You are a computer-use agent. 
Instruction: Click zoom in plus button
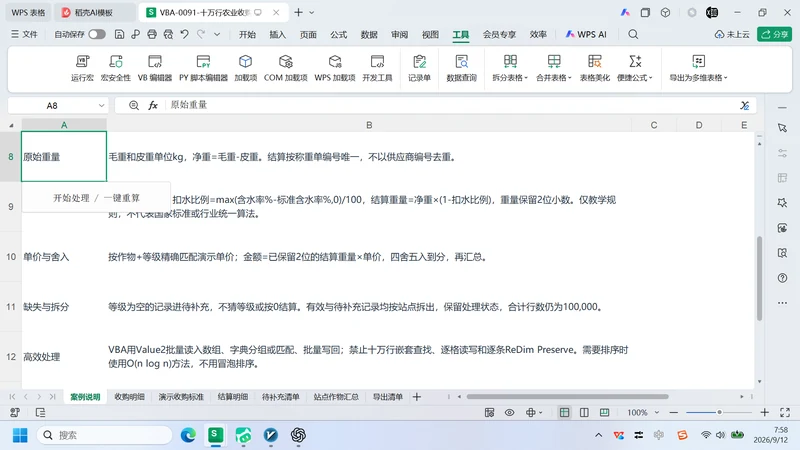coord(764,412)
